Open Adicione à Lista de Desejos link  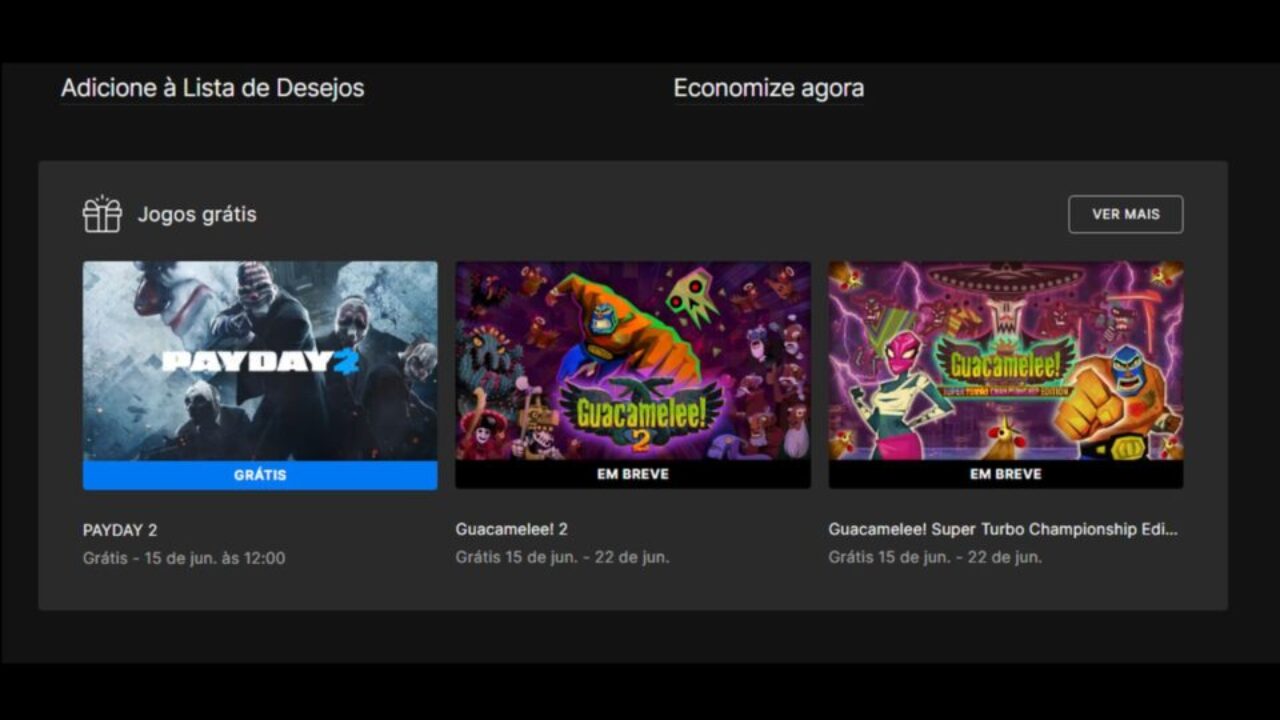pyautogui.click(x=212, y=88)
